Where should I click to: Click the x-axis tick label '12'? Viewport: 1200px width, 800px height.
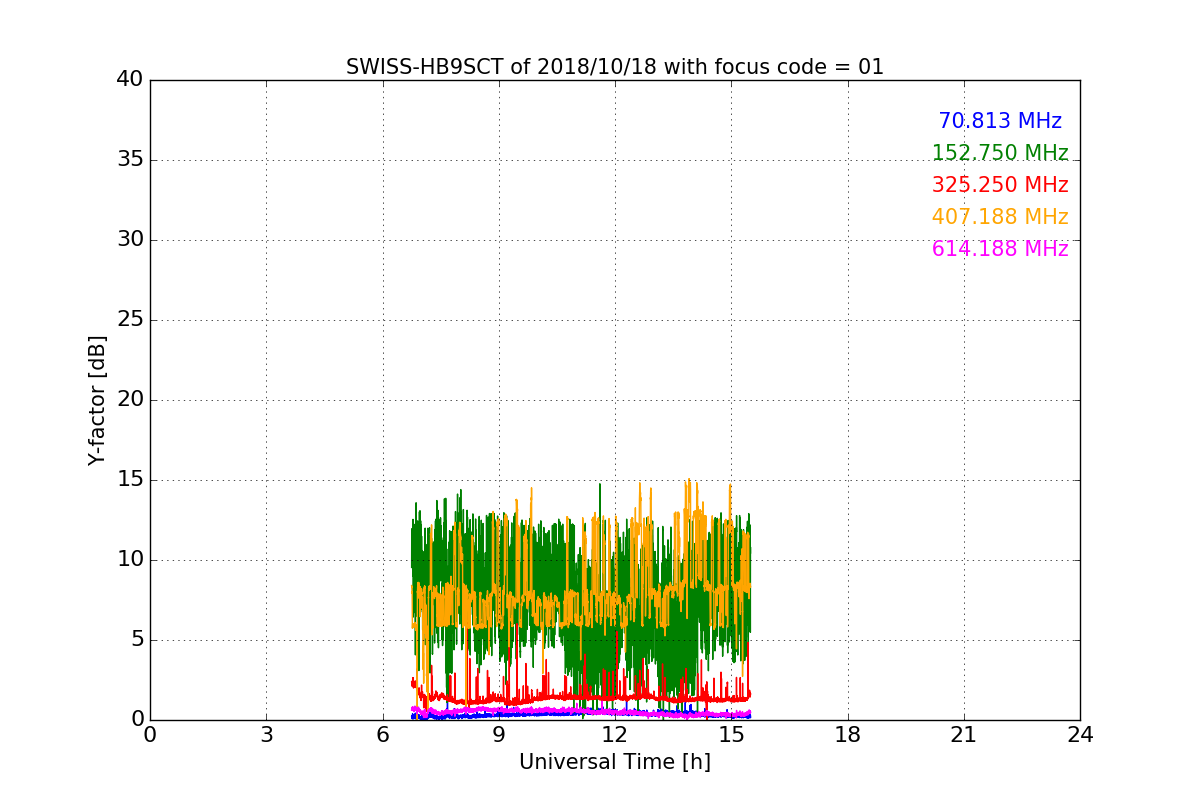(615, 735)
